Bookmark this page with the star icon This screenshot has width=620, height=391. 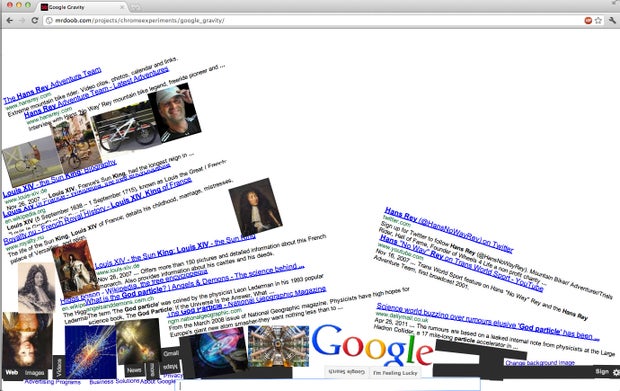598,20
